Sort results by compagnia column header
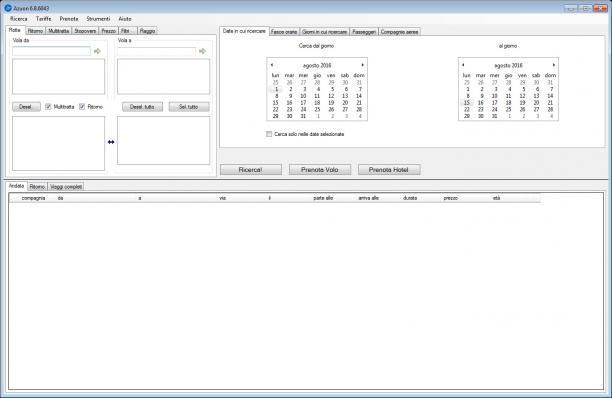This screenshot has height=398, width=612. 34,198
